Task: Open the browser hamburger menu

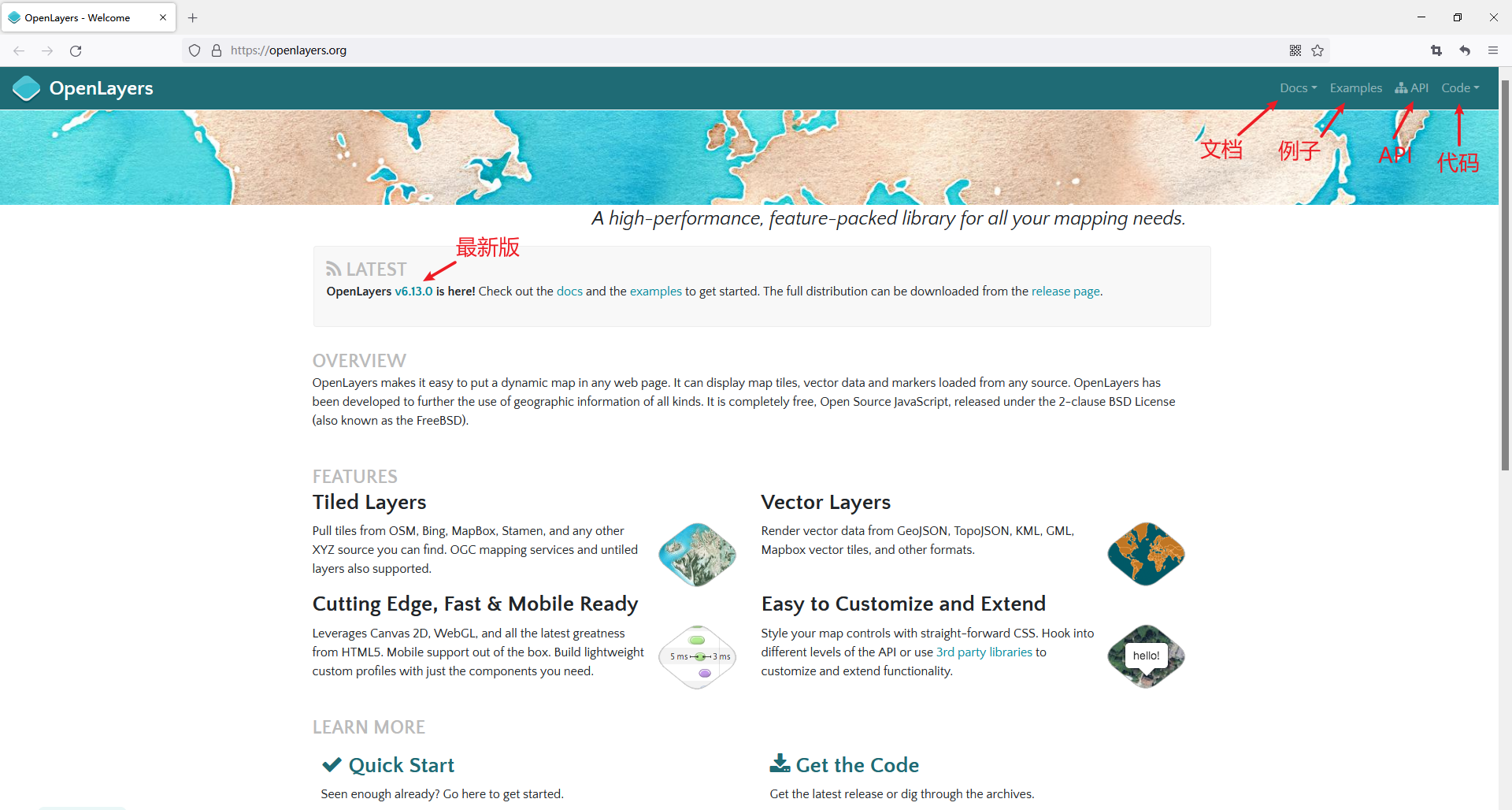Action: (x=1493, y=50)
